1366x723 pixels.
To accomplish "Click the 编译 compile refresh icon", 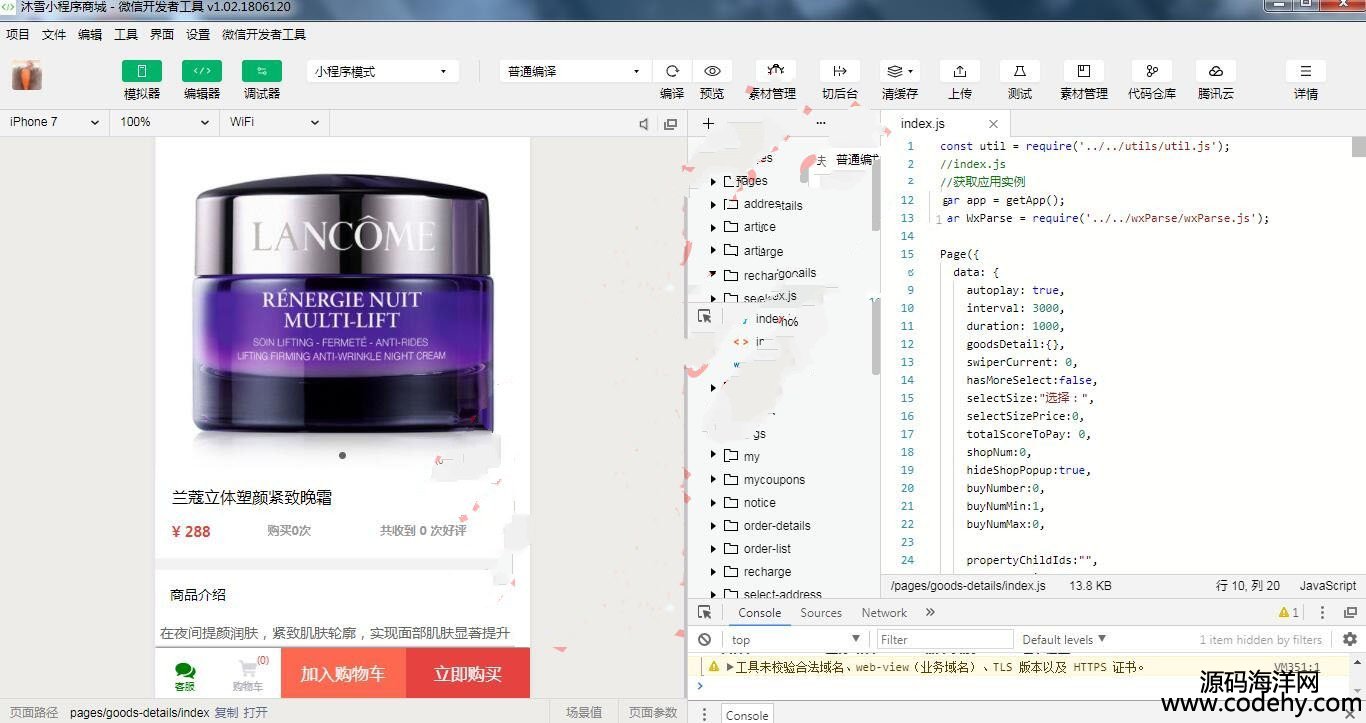I will tap(672, 71).
